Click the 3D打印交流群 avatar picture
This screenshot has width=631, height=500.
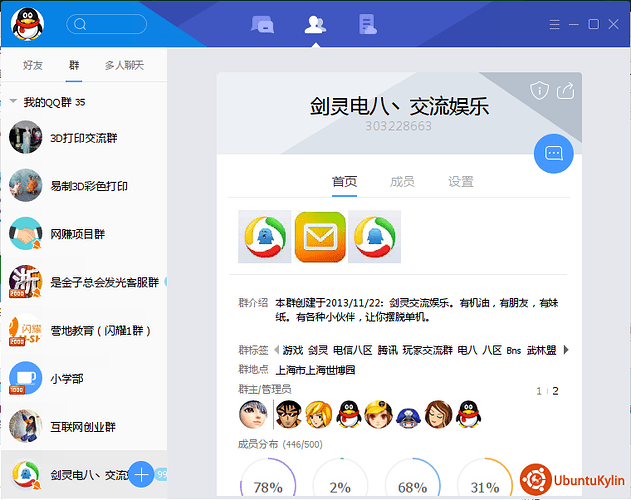[x=25, y=137]
